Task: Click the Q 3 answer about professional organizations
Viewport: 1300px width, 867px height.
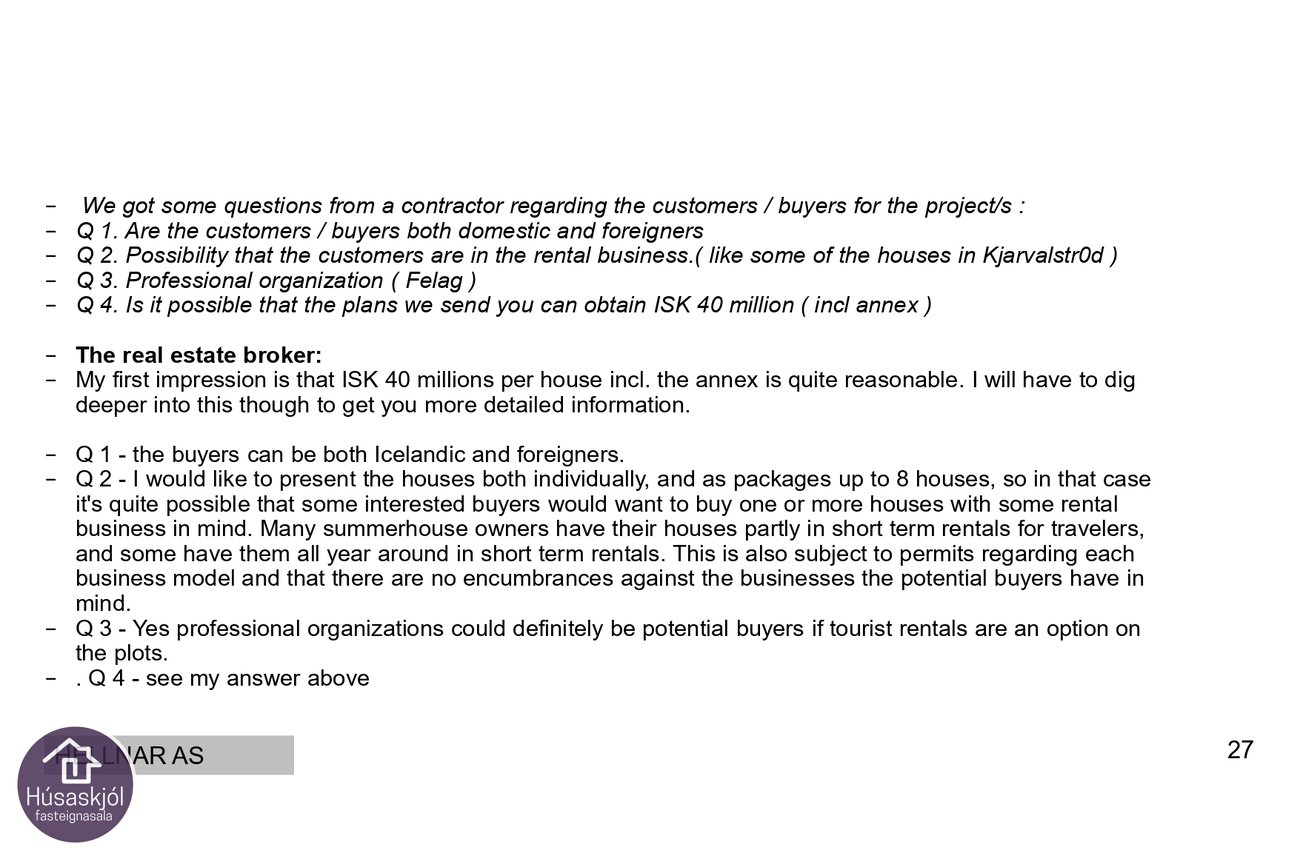Action: tap(608, 629)
